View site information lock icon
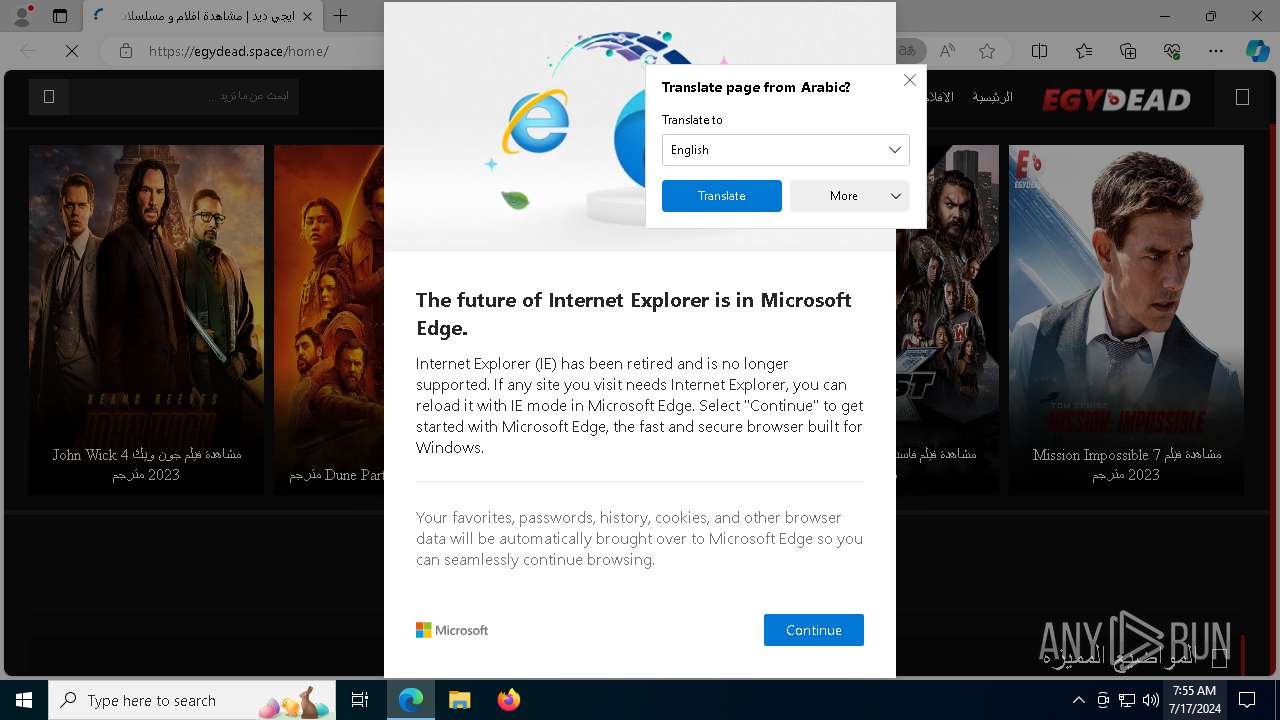 [125, 51]
